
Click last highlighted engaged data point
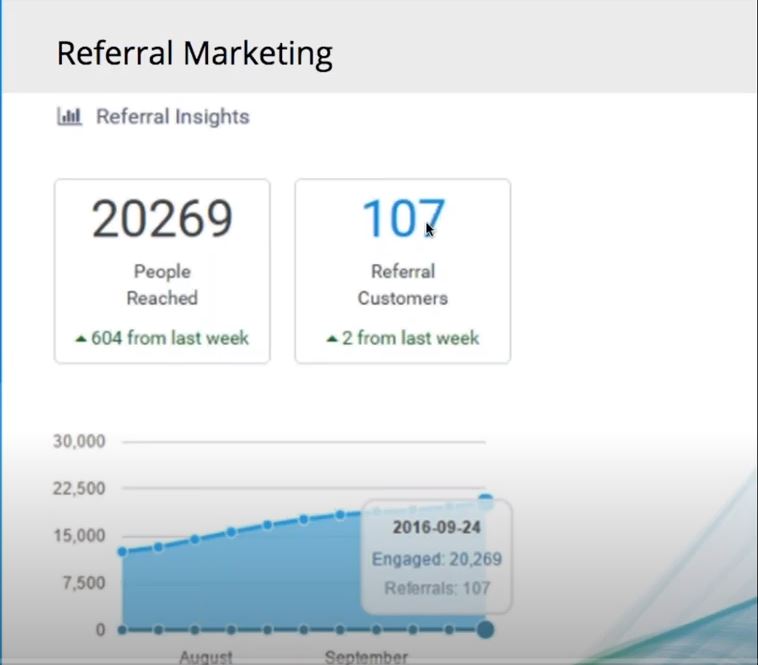pyautogui.click(x=485, y=502)
